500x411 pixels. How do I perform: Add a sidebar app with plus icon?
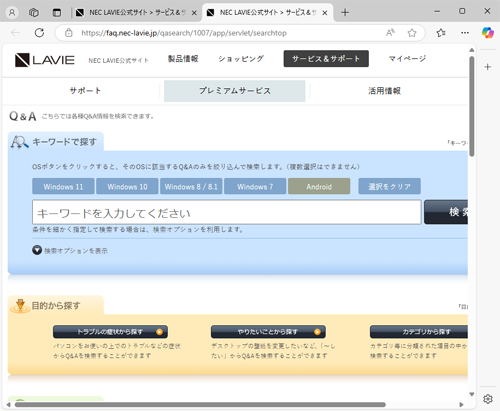pyautogui.click(x=488, y=67)
